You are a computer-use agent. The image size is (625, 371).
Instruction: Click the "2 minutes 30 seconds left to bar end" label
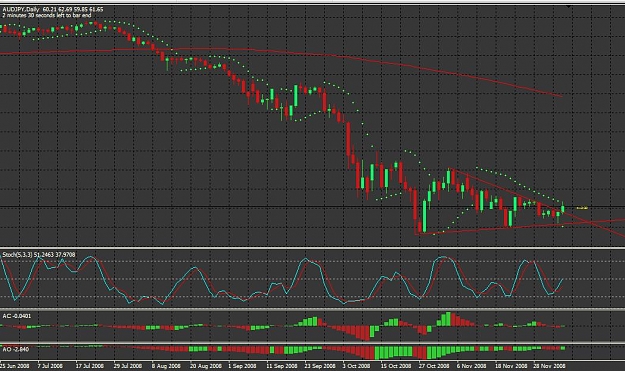(x=47, y=15)
